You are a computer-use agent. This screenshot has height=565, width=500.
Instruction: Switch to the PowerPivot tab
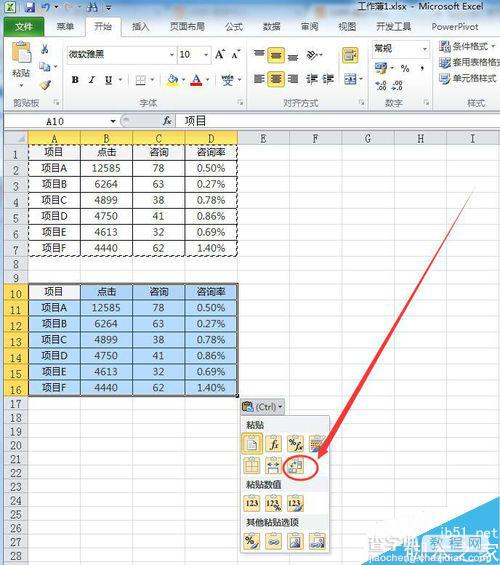[455, 27]
